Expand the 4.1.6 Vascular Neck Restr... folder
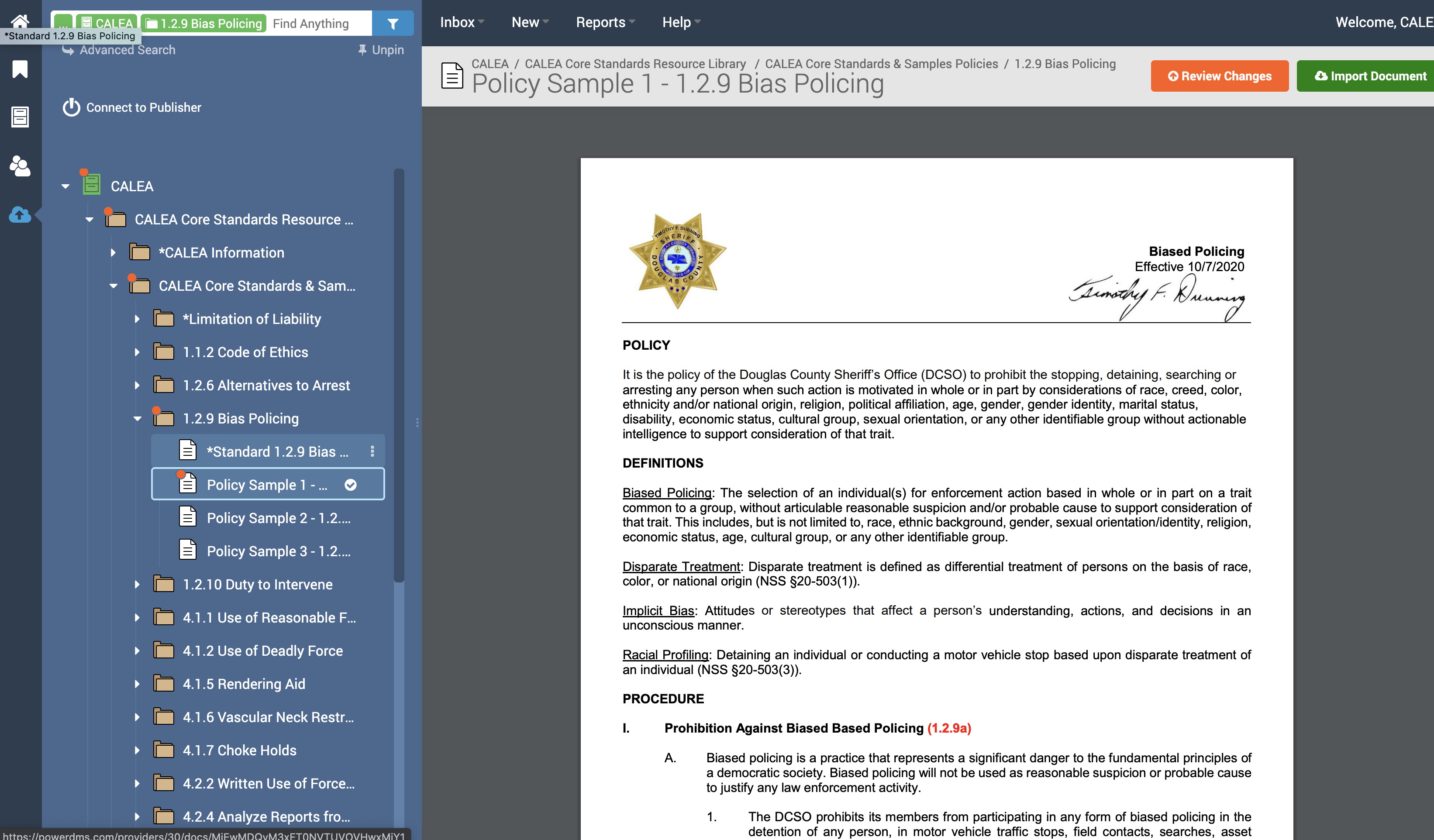 click(137, 717)
